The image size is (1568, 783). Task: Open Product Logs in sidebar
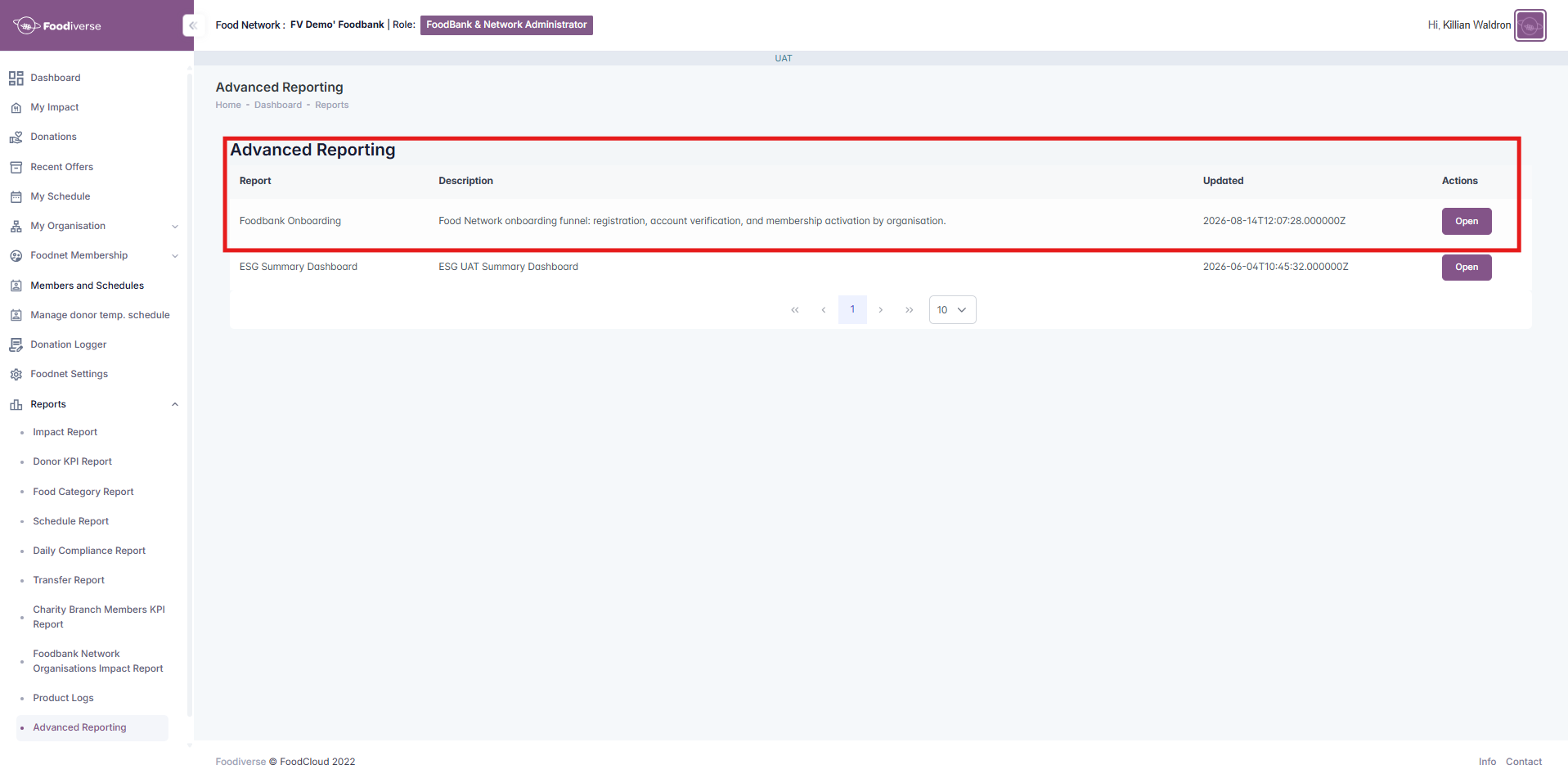coord(63,698)
